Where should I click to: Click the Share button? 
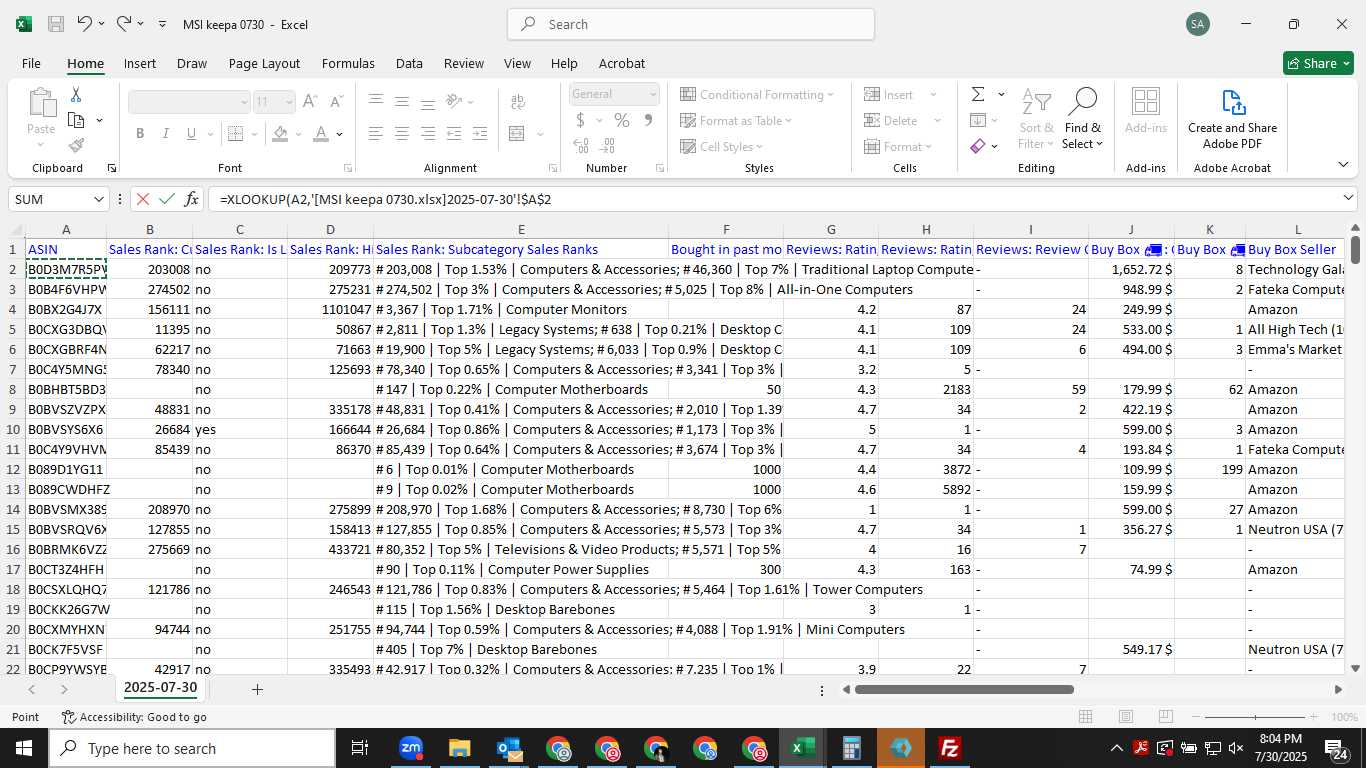click(x=1318, y=63)
